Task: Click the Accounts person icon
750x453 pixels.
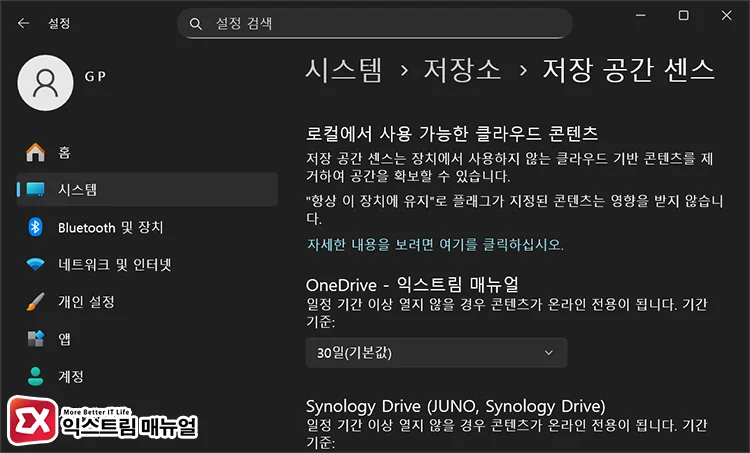Action: (35, 376)
